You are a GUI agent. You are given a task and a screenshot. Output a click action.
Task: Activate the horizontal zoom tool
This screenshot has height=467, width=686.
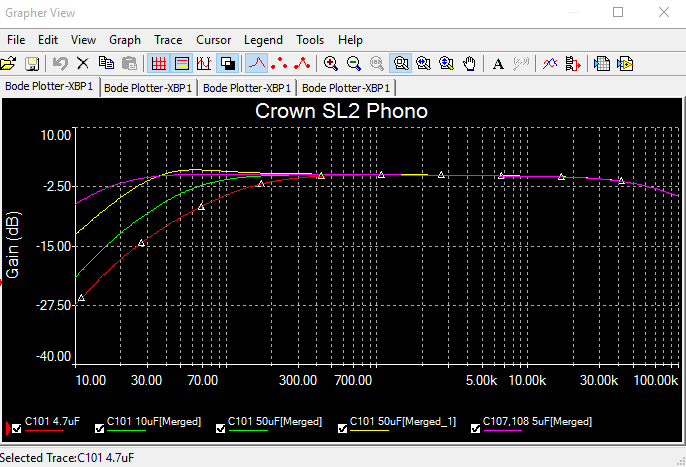coord(423,63)
